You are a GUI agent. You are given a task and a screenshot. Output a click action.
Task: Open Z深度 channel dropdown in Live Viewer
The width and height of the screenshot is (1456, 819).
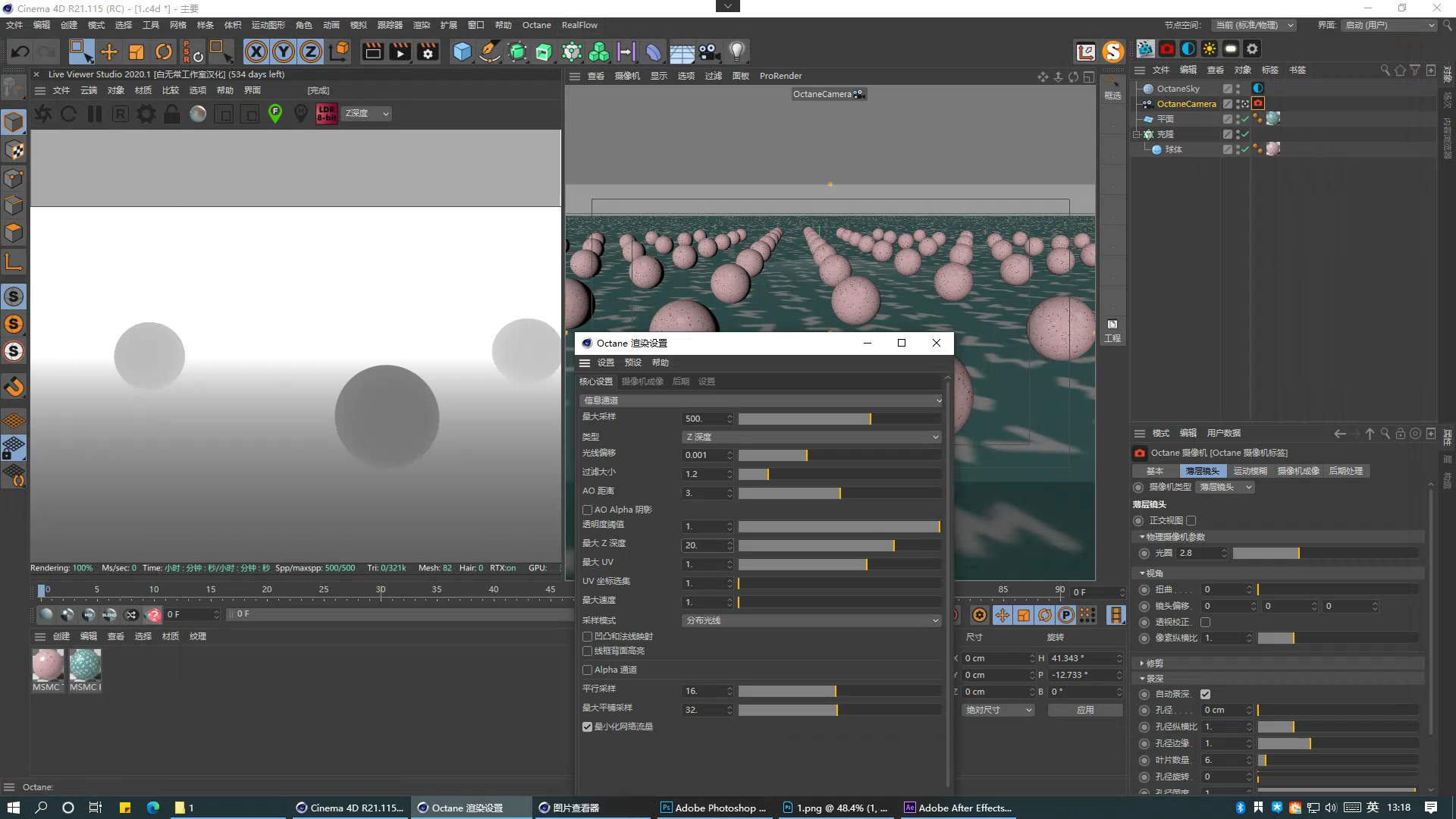tap(367, 114)
